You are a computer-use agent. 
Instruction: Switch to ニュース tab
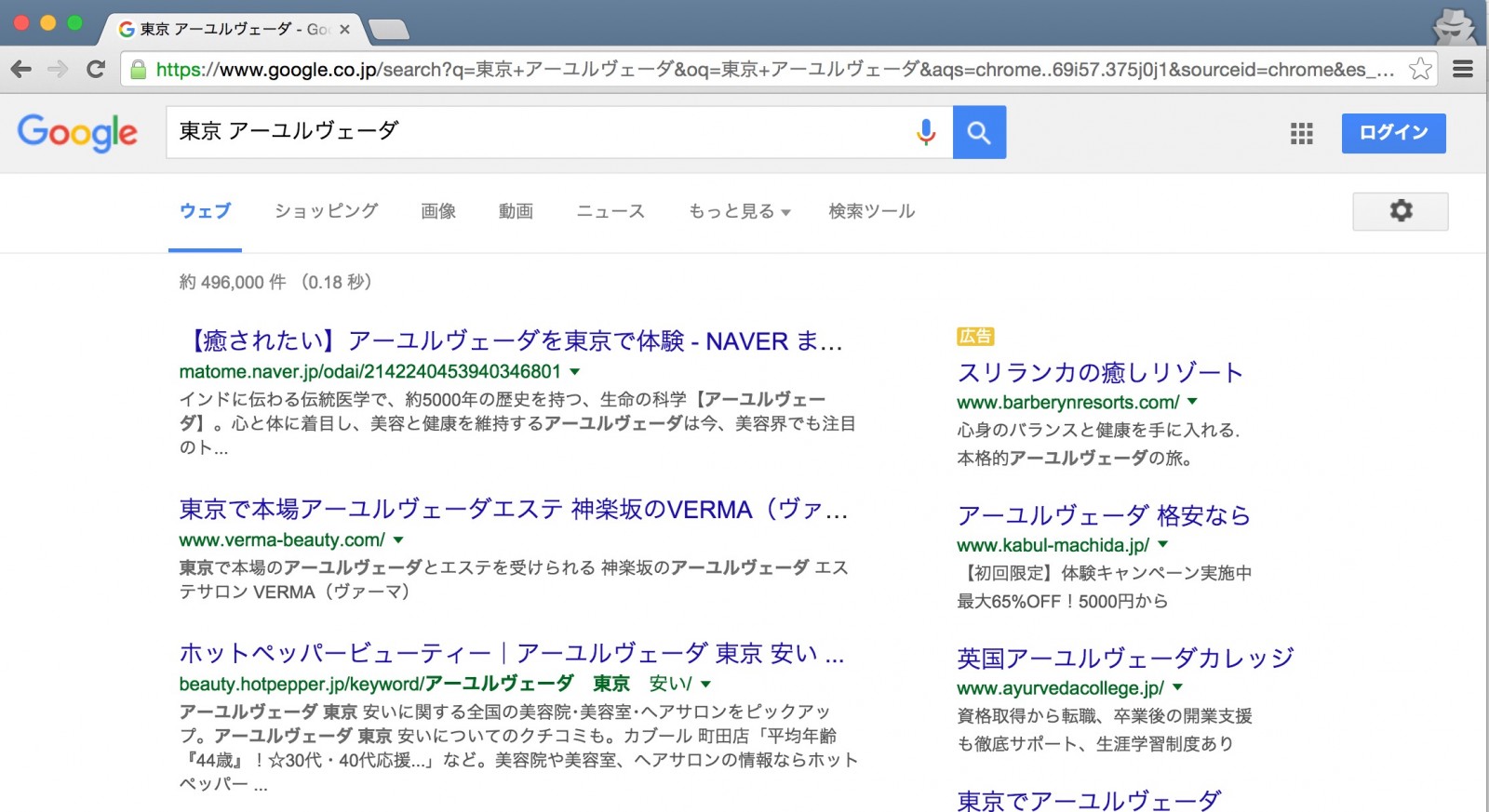[x=610, y=211]
